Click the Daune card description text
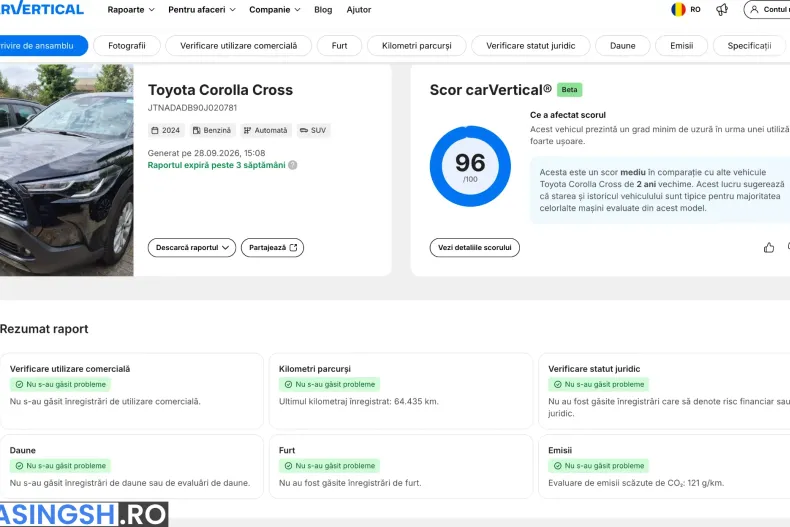The height and width of the screenshot is (527, 790). point(130,483)
